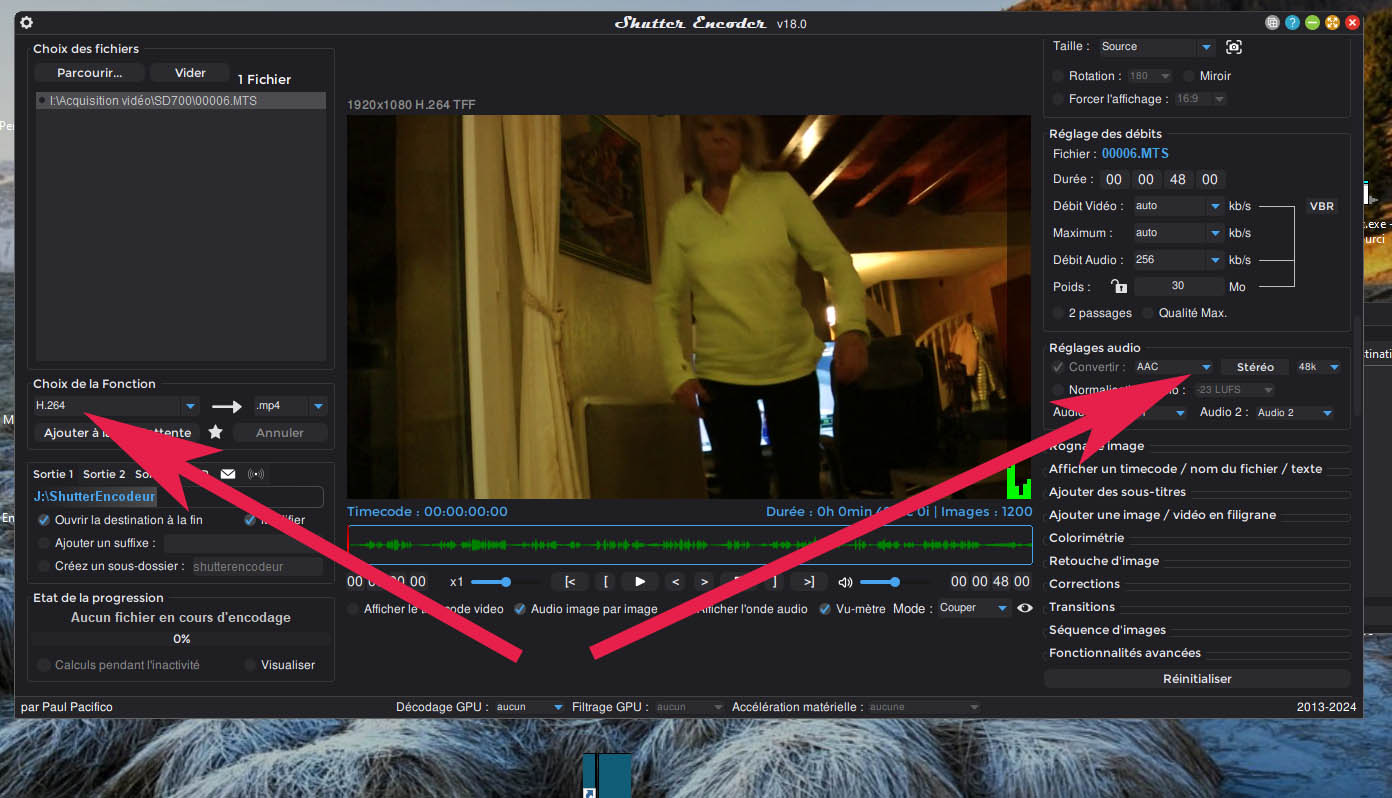Enable the Miroir option
Viewport: 1392px width, 798px height.
(1189, 76)
